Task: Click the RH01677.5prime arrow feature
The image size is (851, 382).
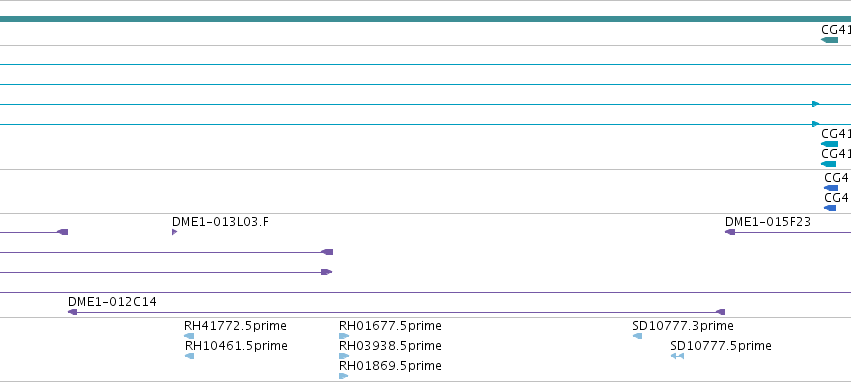Action: coord(344,336)
